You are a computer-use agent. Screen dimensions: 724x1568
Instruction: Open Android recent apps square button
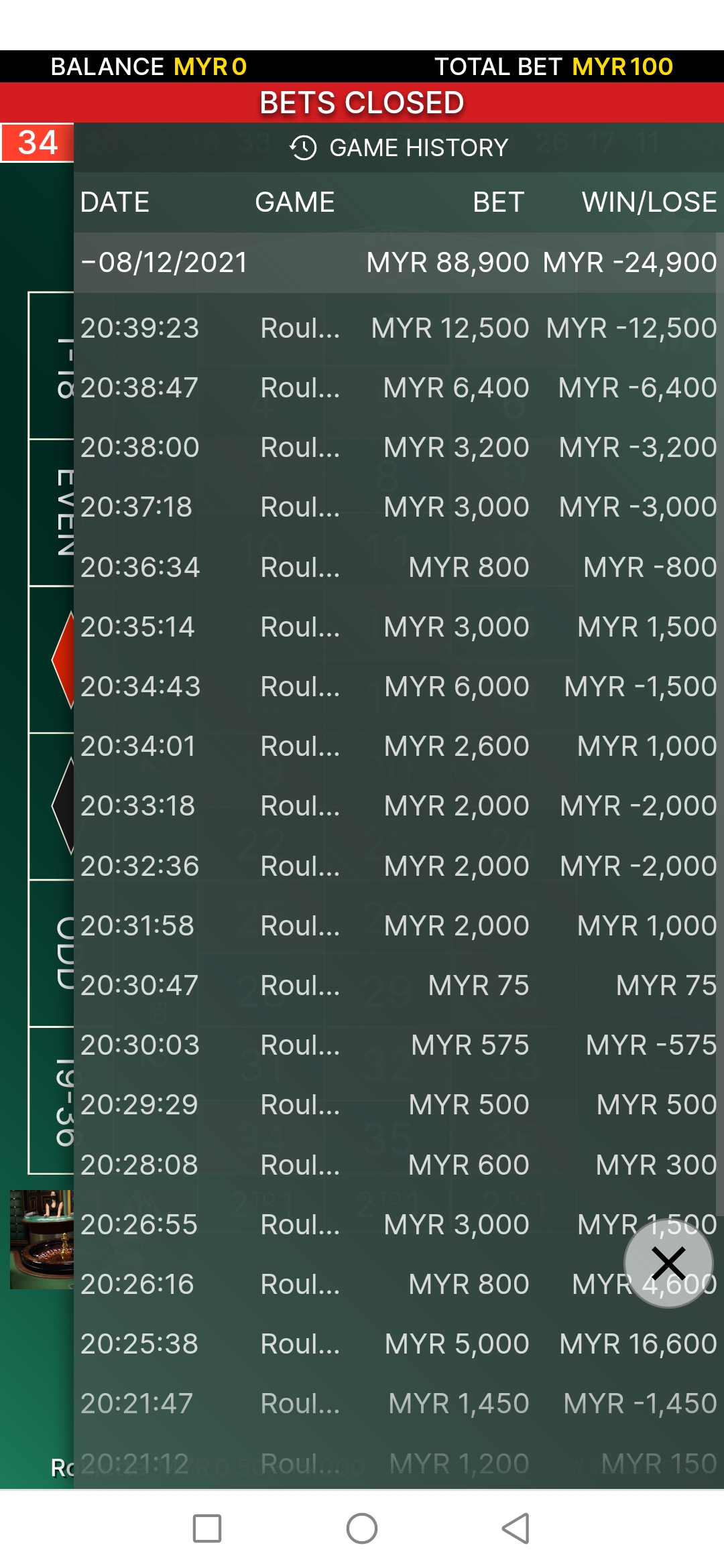207,1528
